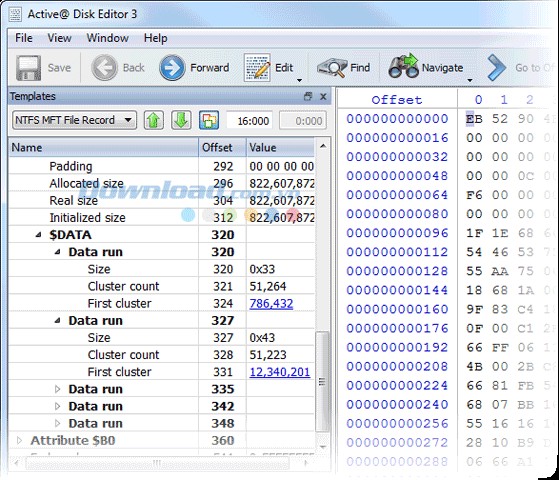Expand the Data run at offset 335
The height and width of the screenshot is (480, 559).
pyautogui.click(x=57, y=389)
